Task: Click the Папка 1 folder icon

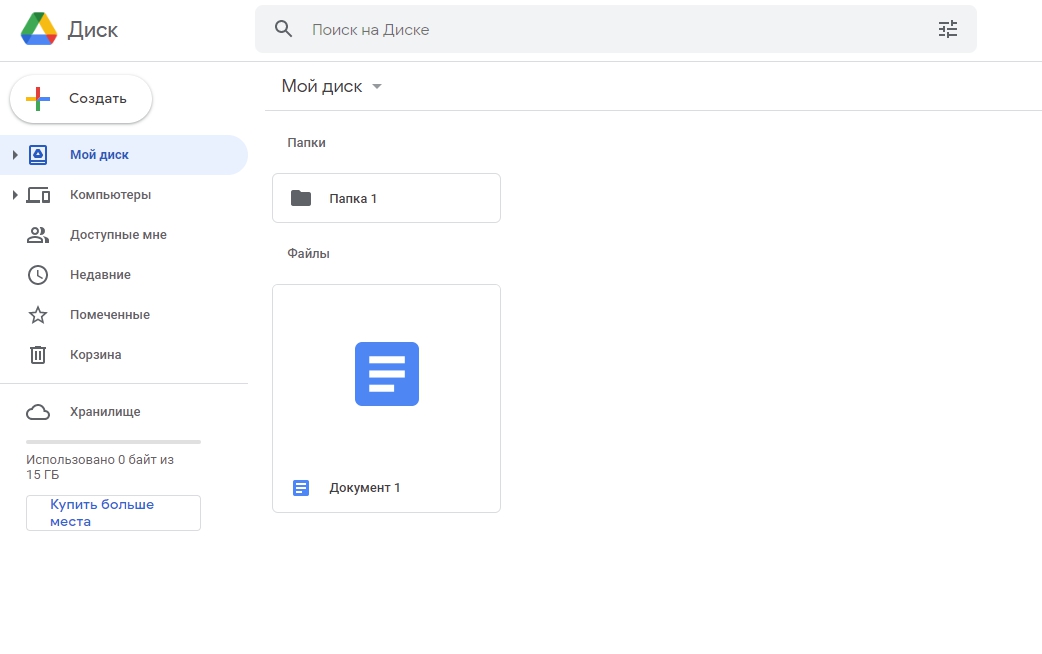Action: [x=301, y=198]
